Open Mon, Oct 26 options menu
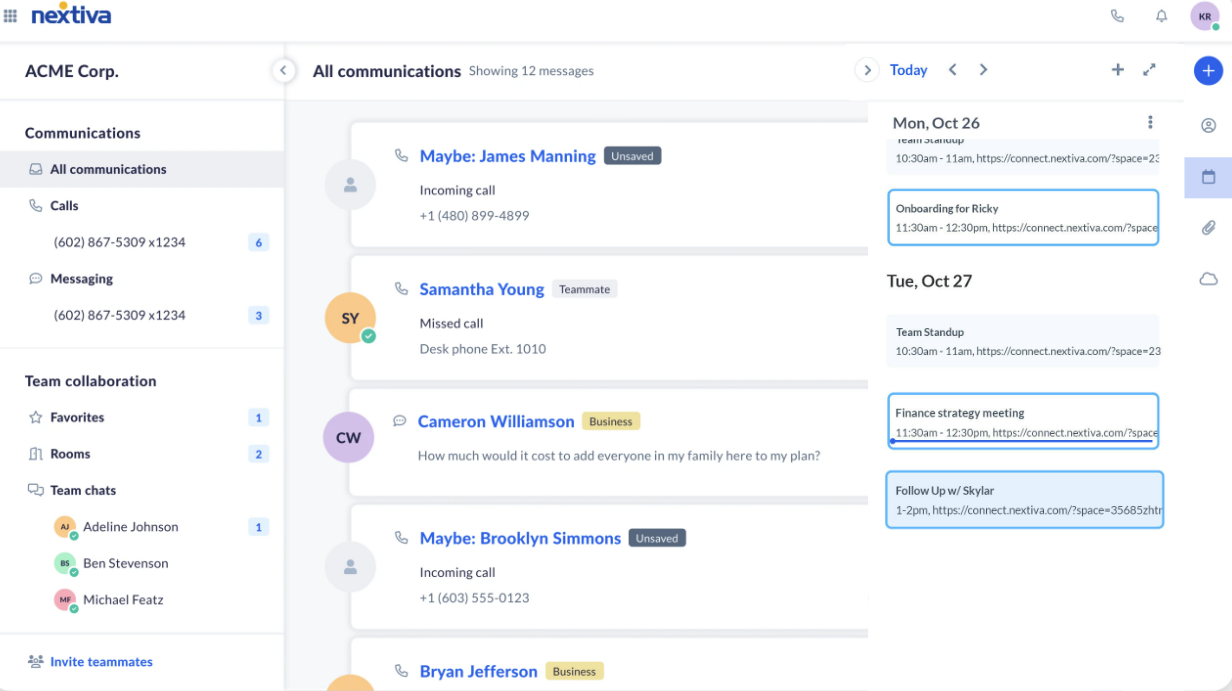The width and height of the screenshot is (1232, 691). (1150, 122)
